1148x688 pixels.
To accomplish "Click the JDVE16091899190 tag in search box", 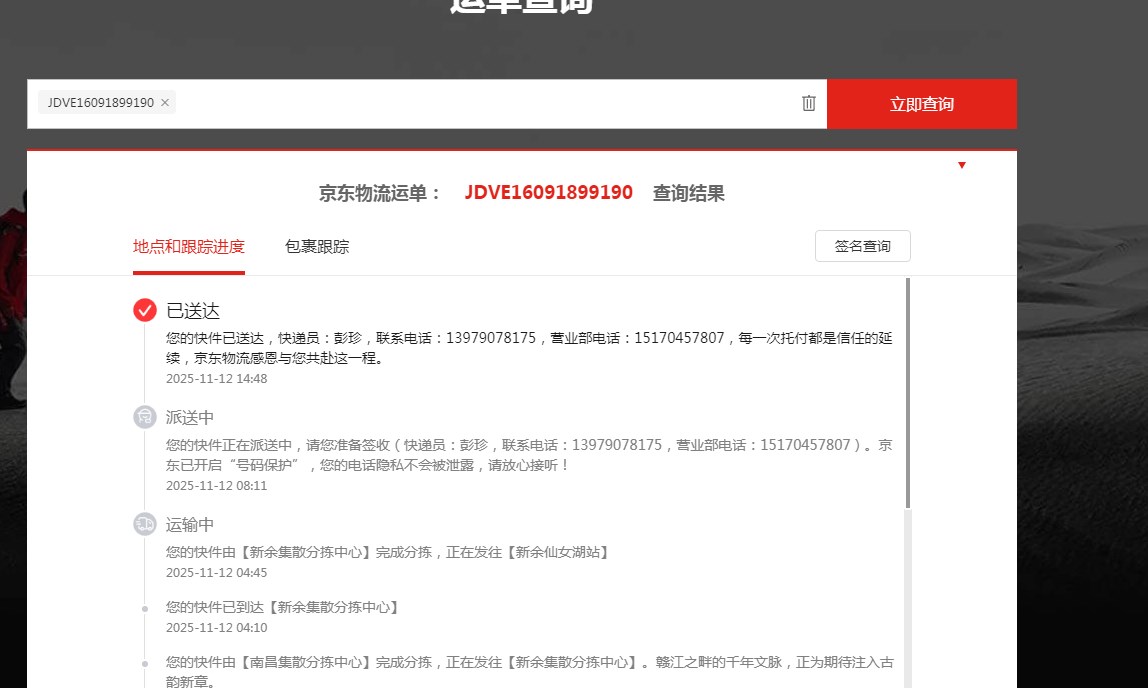I will click(100, 103).
